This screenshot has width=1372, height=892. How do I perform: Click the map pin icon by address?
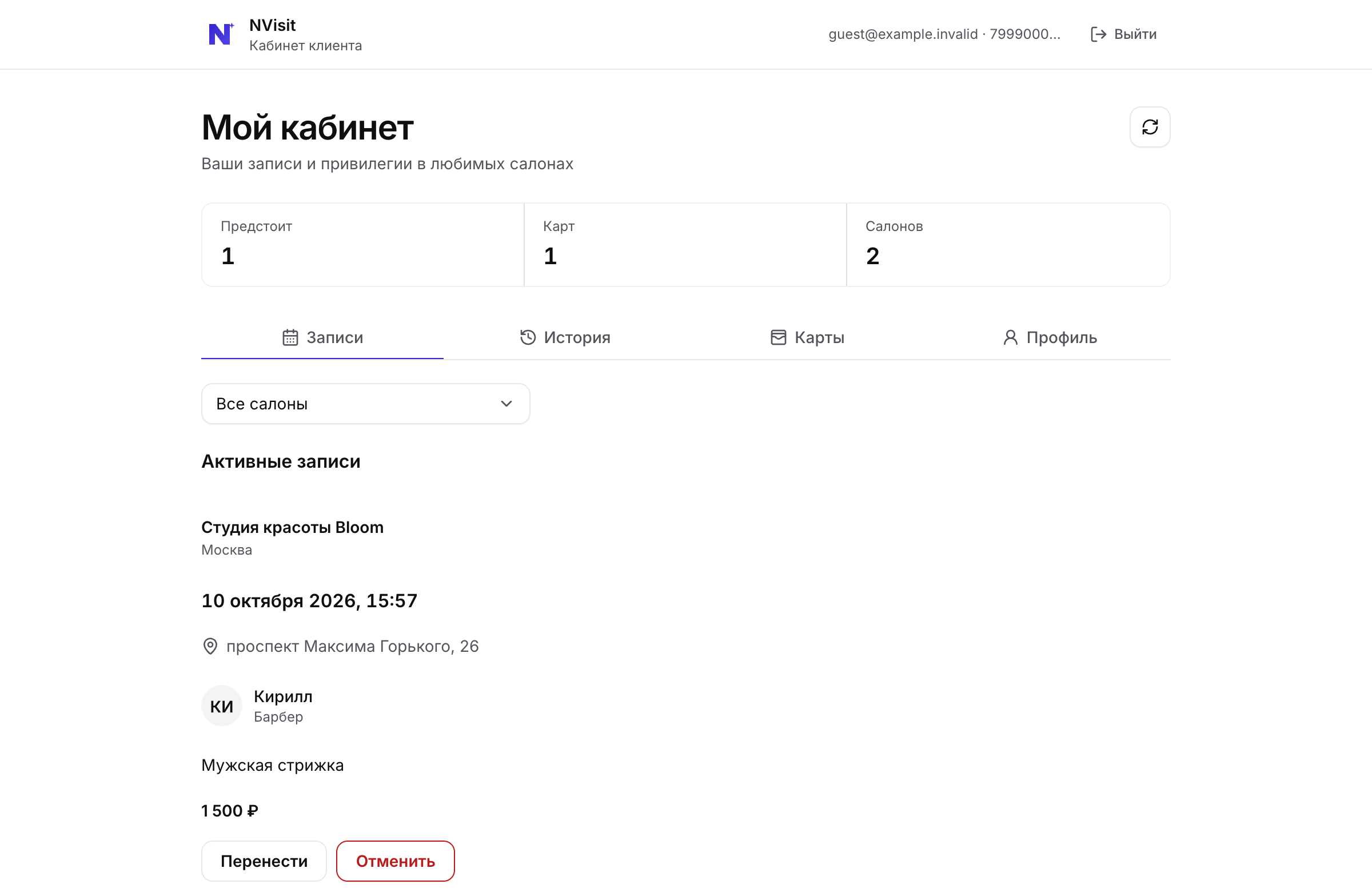tap(210, 646)
